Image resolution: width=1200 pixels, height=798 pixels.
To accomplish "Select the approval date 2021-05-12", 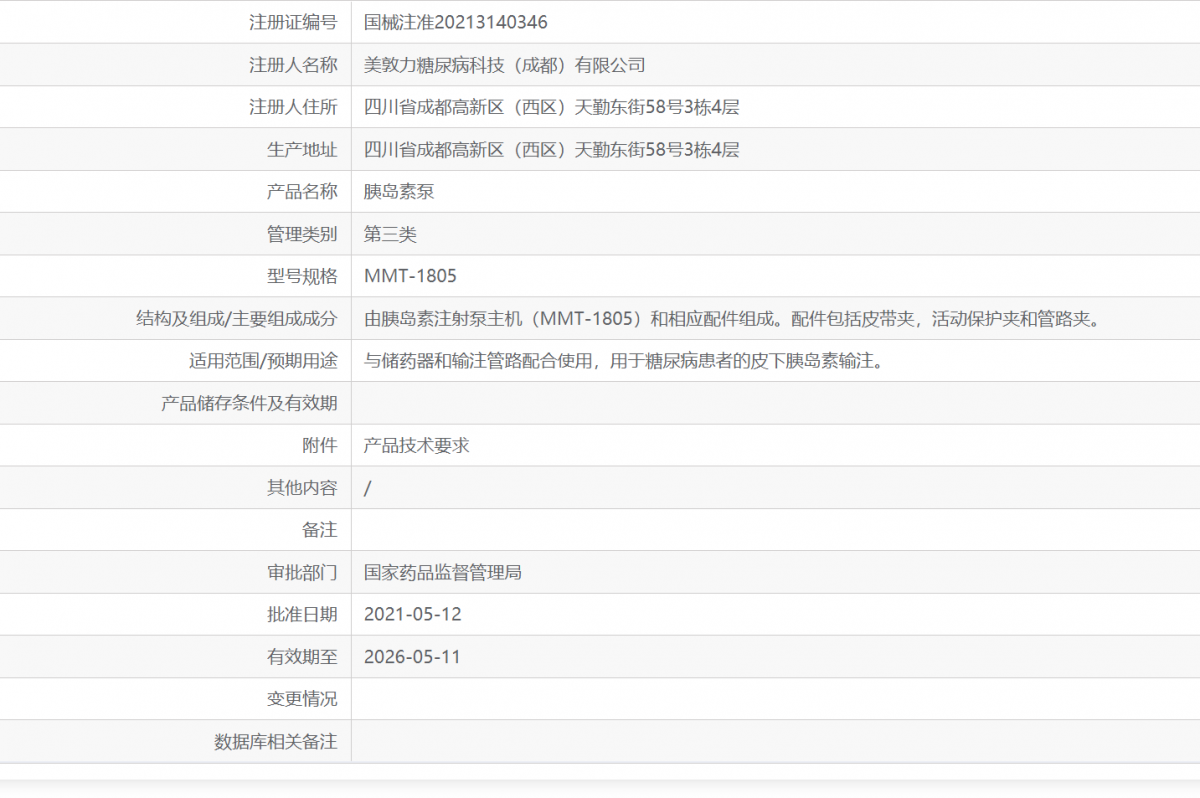I will click(410, 614).
